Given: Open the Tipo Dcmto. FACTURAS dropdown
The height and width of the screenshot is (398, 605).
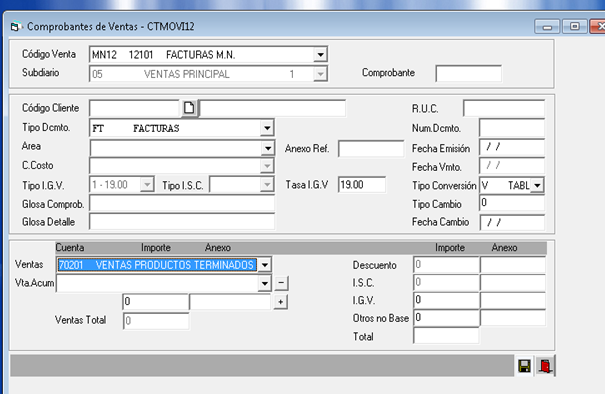Looking at the screenshot, I should tap(267, 128).
